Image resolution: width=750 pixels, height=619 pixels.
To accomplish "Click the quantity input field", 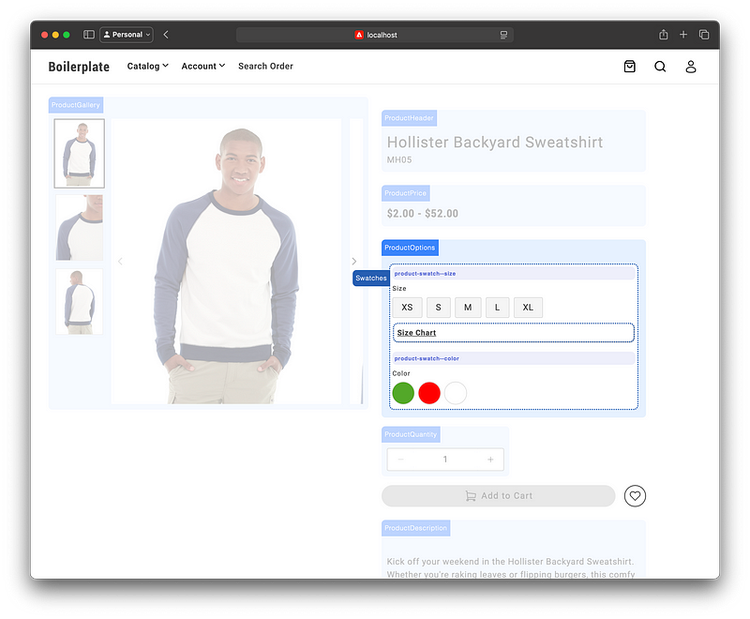I will coord(445,459).
